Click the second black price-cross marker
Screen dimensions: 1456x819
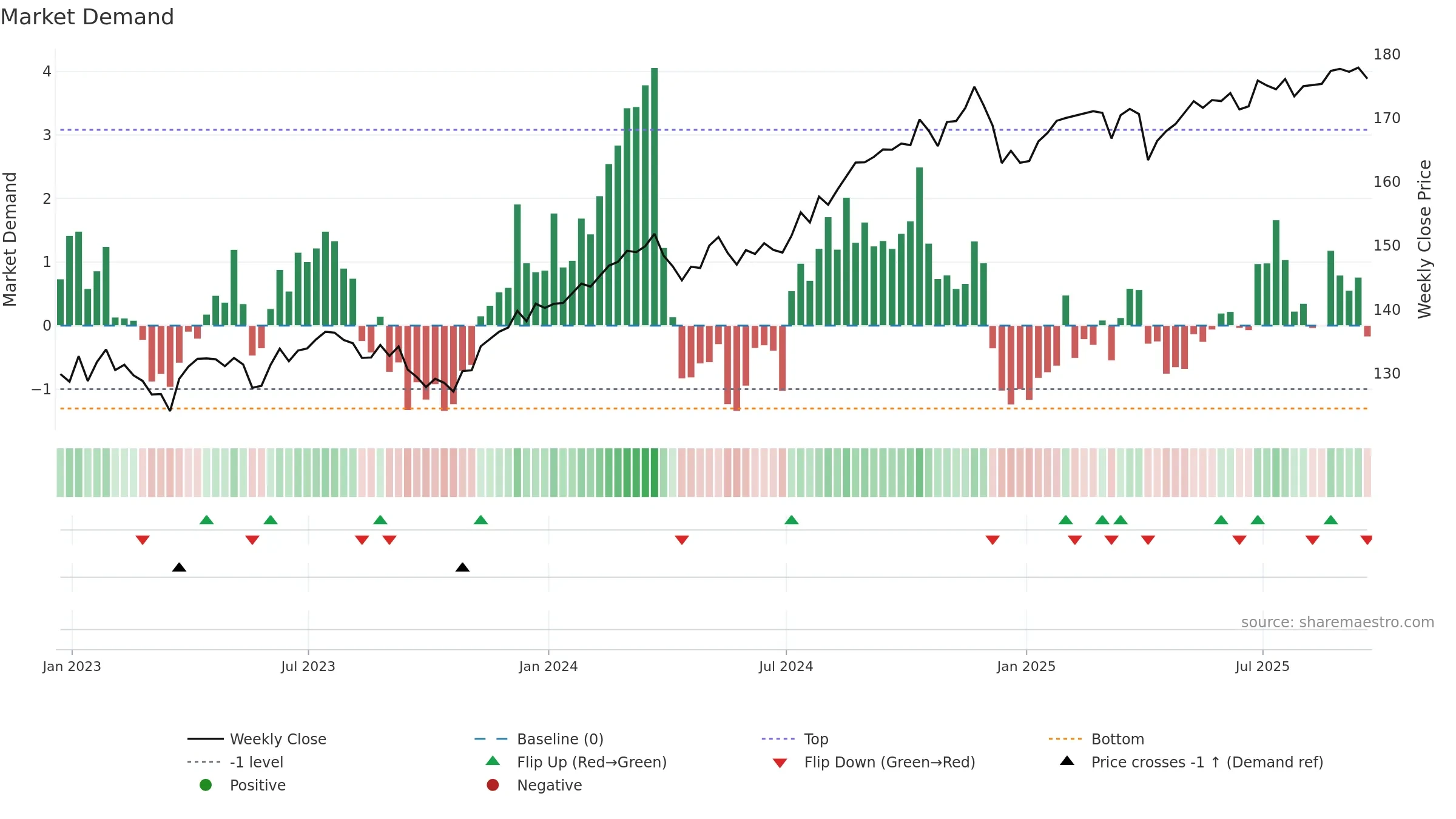462,567
